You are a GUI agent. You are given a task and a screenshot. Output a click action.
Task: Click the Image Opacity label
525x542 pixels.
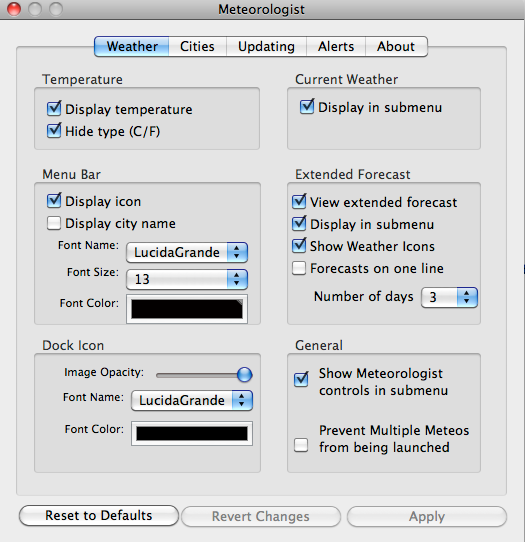(x=104, y=372)
